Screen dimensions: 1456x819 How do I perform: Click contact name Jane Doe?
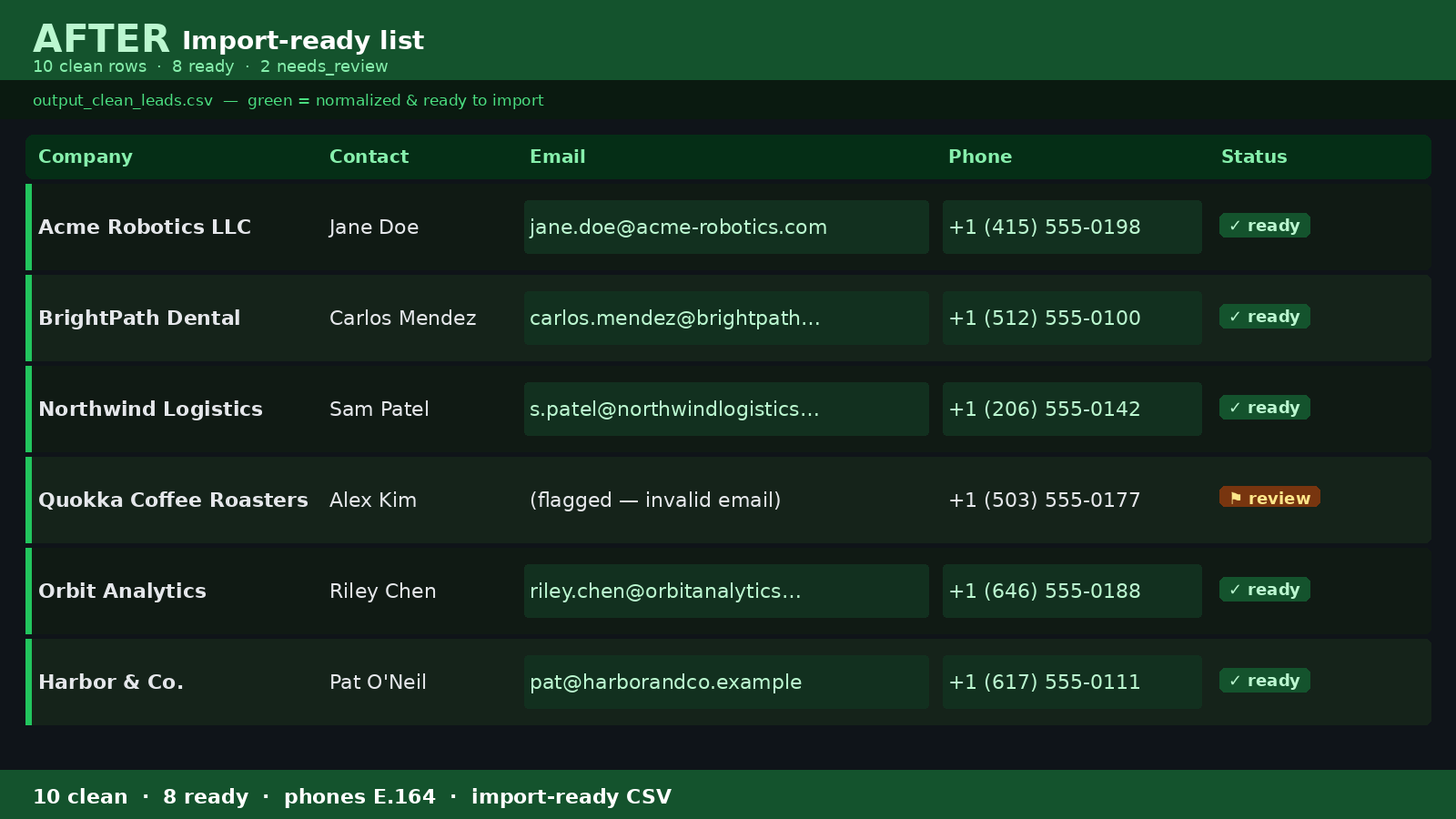374,227
